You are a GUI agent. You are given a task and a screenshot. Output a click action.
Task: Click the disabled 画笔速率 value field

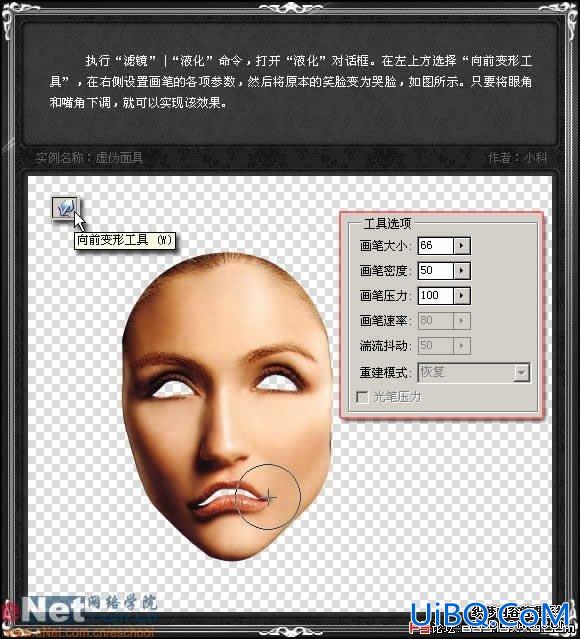pos(436,321)
